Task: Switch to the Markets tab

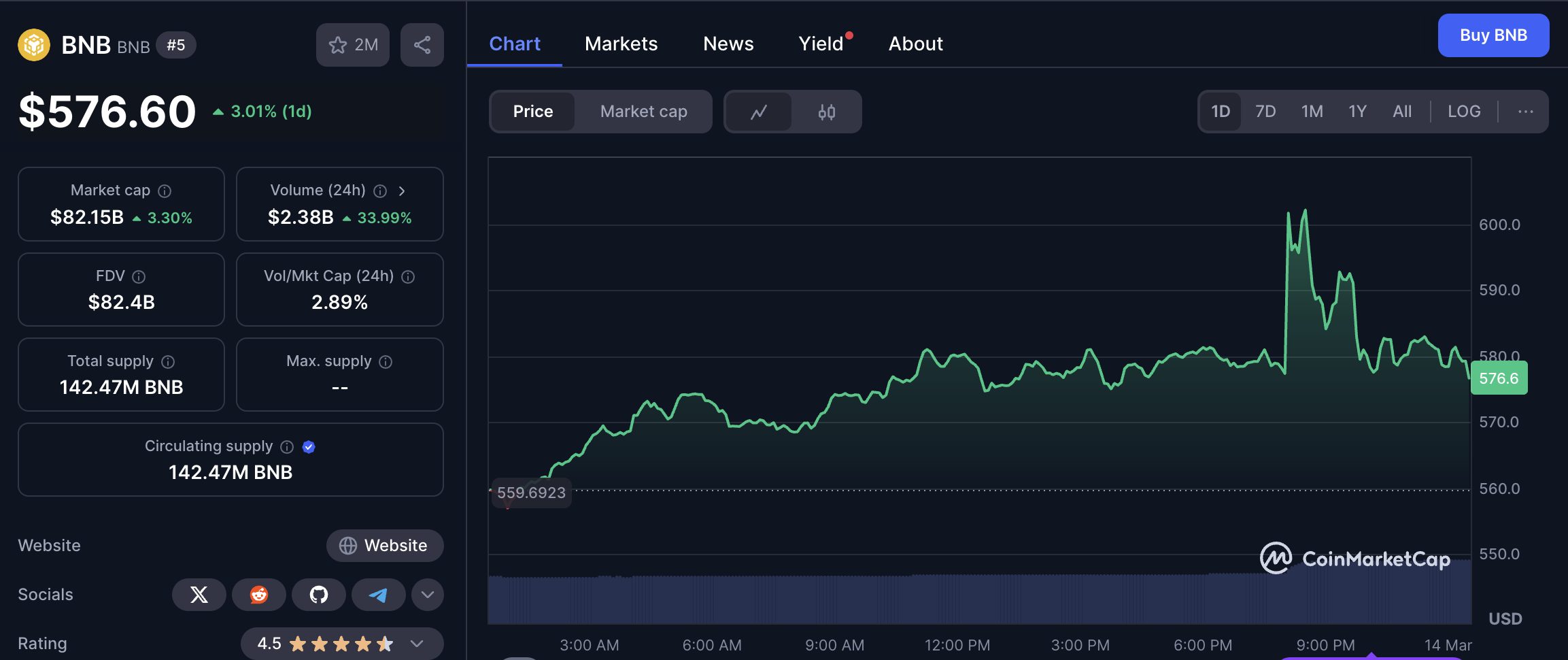Action: (621, 44)
